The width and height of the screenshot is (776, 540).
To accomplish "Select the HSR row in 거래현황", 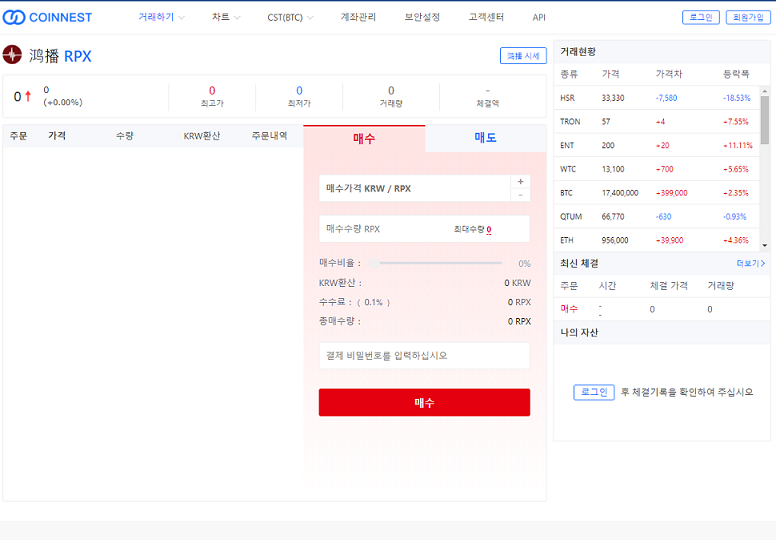I will (656, 98).
